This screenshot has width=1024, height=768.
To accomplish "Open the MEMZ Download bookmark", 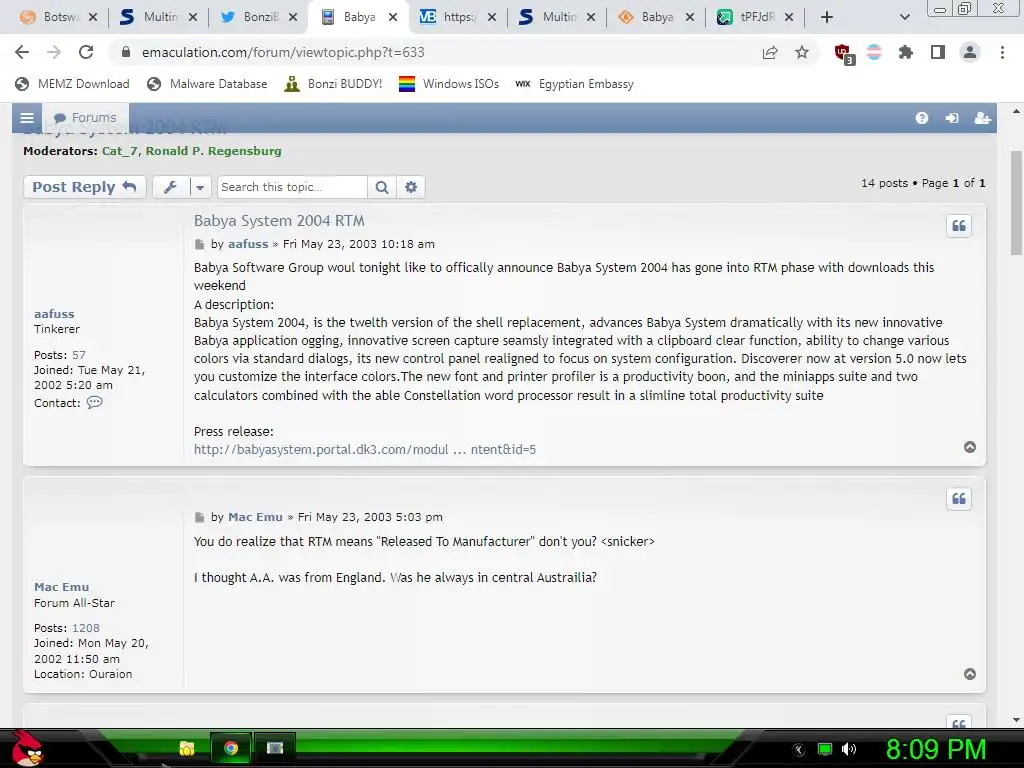I will (x=72, y=84).
